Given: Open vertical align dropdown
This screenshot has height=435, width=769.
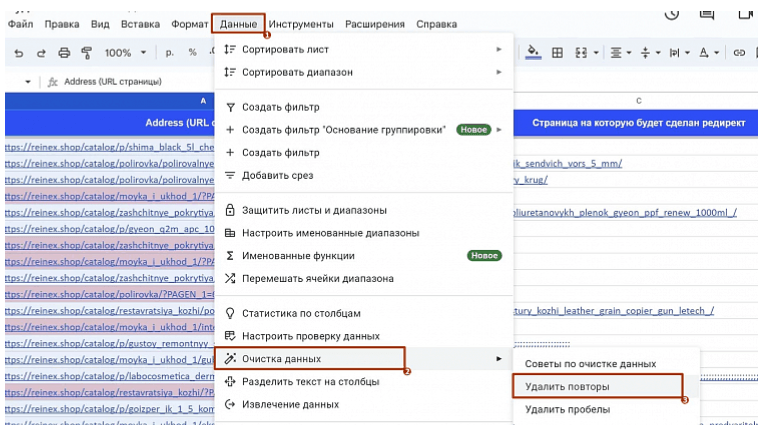Looking at the screenshot, I should click(x=649, y=53).
